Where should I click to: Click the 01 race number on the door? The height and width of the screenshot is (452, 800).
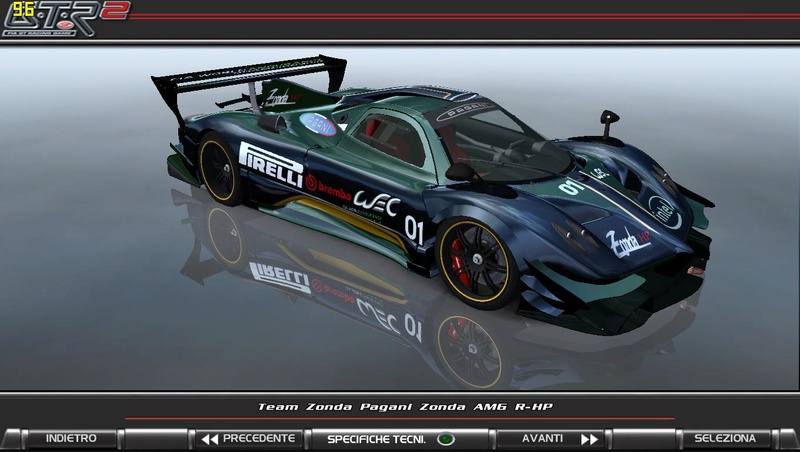(414, 229)
